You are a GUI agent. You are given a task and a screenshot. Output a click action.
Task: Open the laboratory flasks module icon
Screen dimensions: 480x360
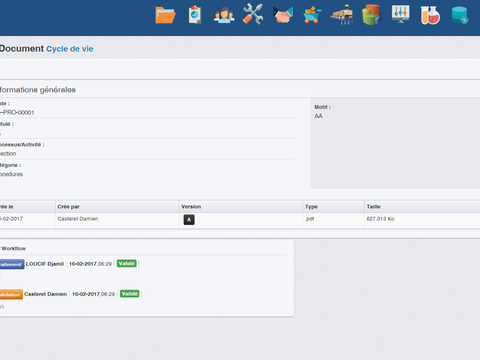(430, 15)
